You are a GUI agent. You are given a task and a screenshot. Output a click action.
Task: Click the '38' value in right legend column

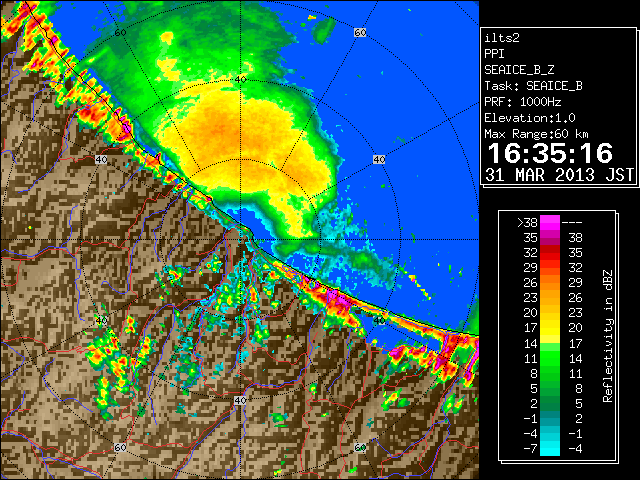tap(576, 238)
